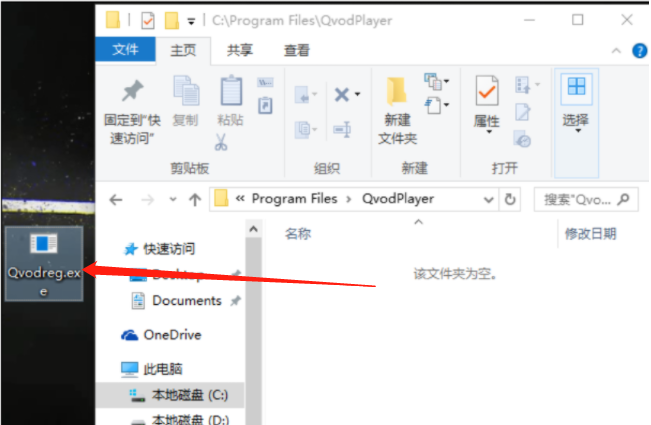Open the recent locations dropdown arrow
Screen dimensions: 651x425
pos(173,200)
